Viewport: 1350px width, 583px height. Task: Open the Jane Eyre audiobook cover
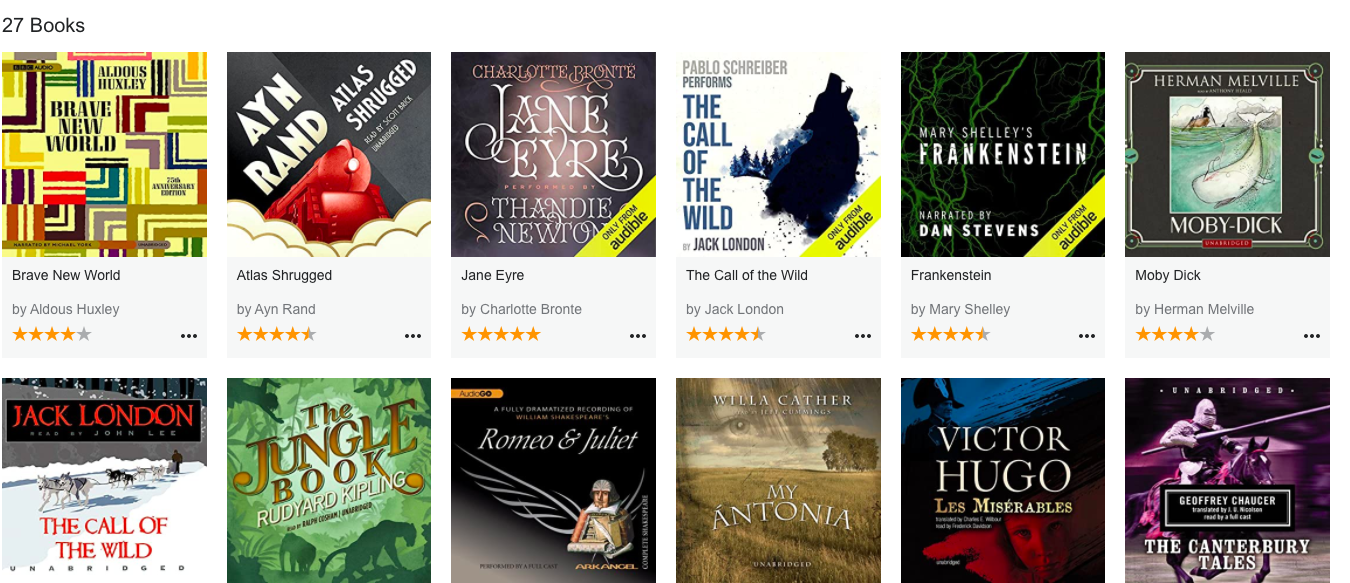coord(553,155)
